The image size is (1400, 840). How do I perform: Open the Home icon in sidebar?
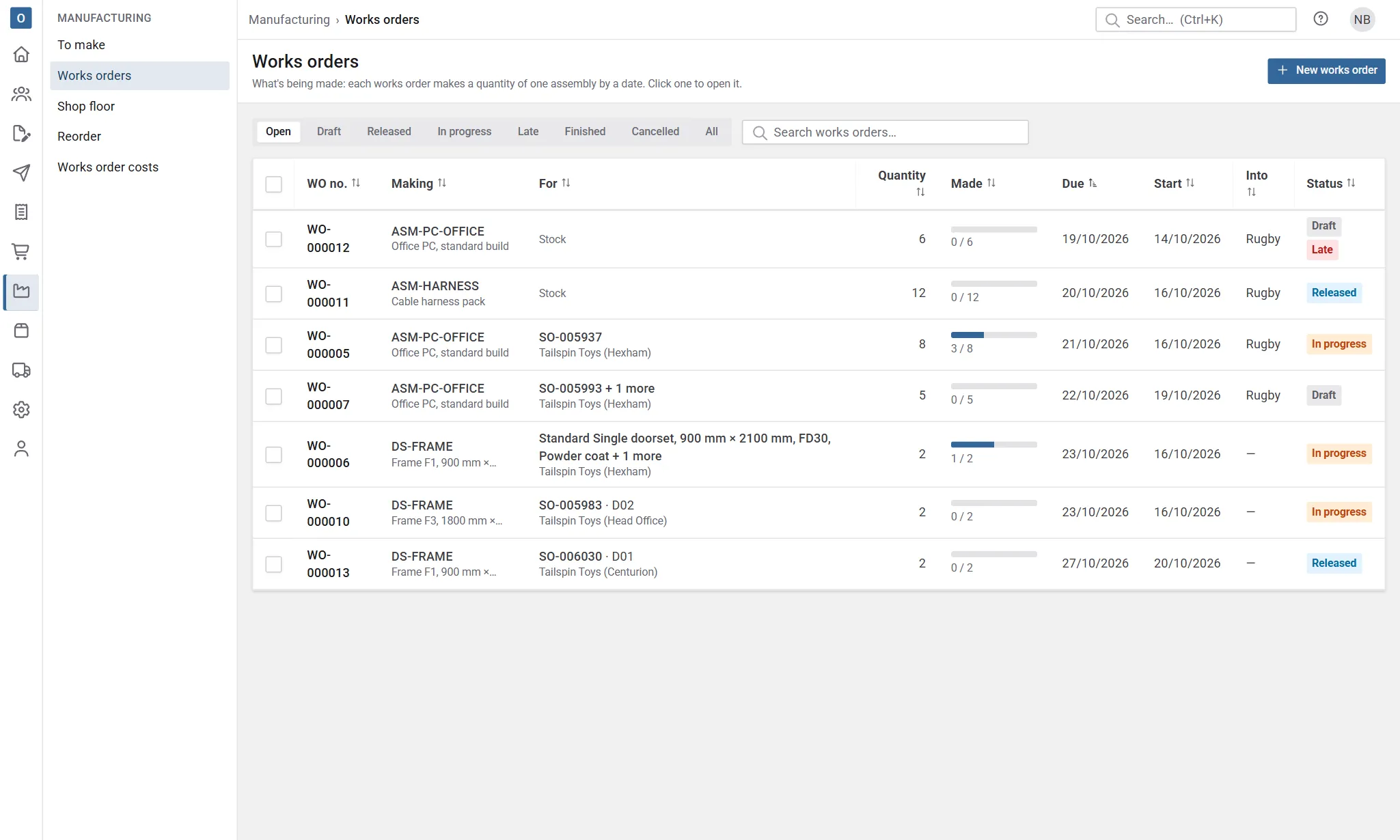click(21, 54)
